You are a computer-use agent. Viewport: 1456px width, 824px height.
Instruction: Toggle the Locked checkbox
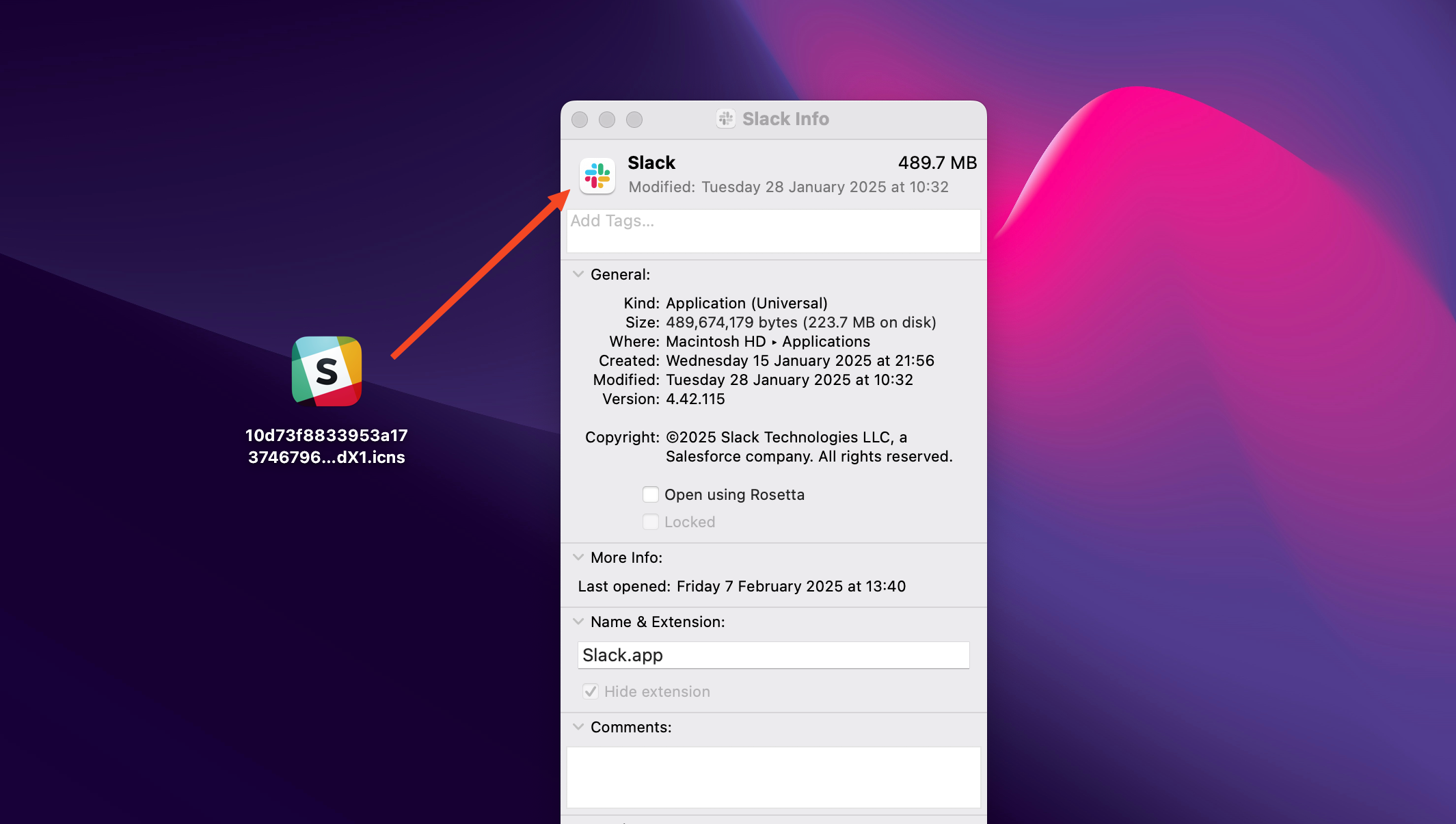(651, 522)
